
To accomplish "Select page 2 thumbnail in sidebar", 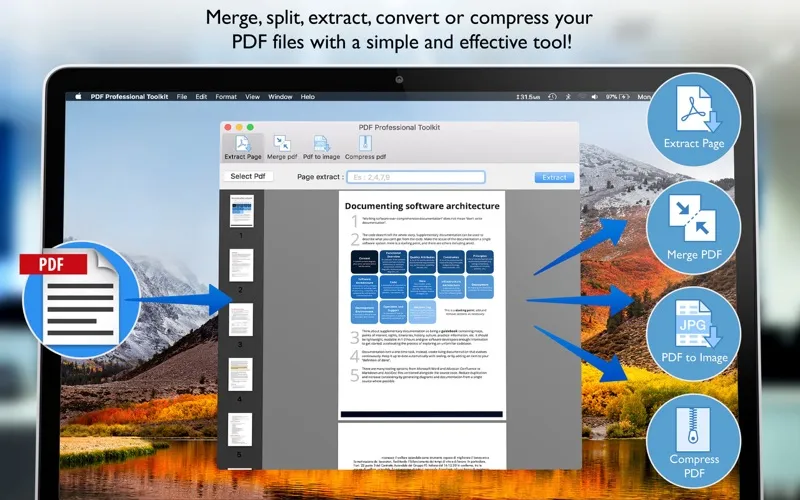I will tap(241, 265).
